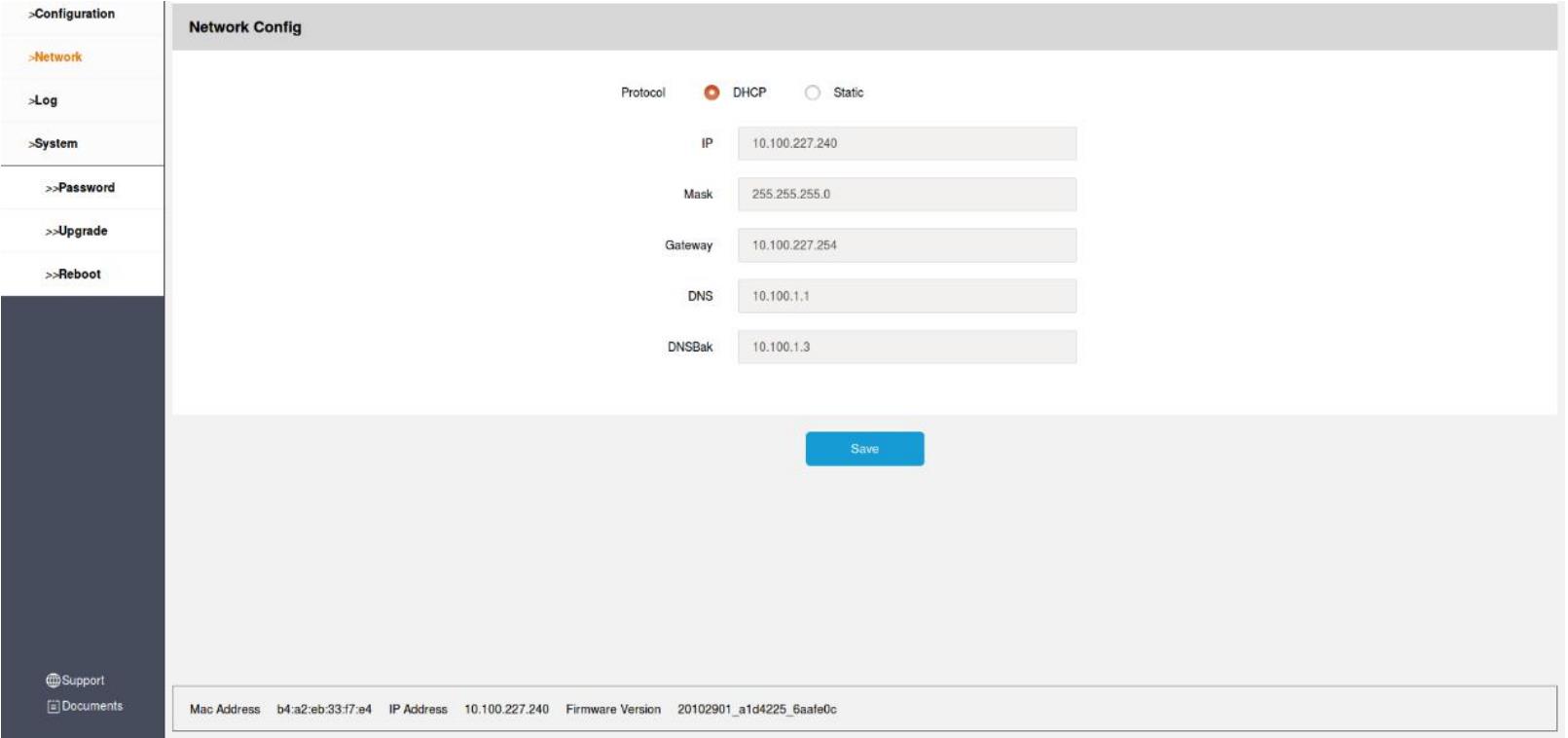
Task: Focus the Mask input field
Action: pos(906,194)
